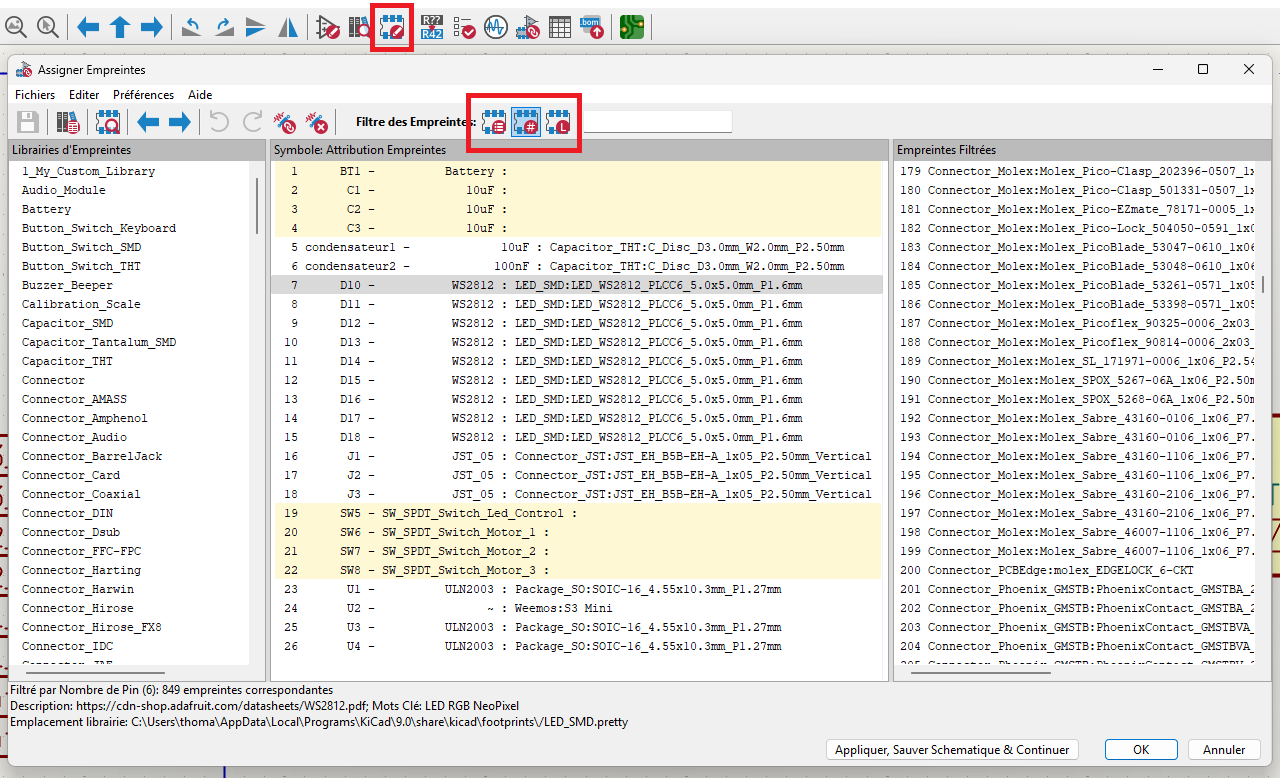This screenshot has width=1280, height=778.
Task: Open Assign Footprints tool in schematic toolbar
Action: pos(527,28)
